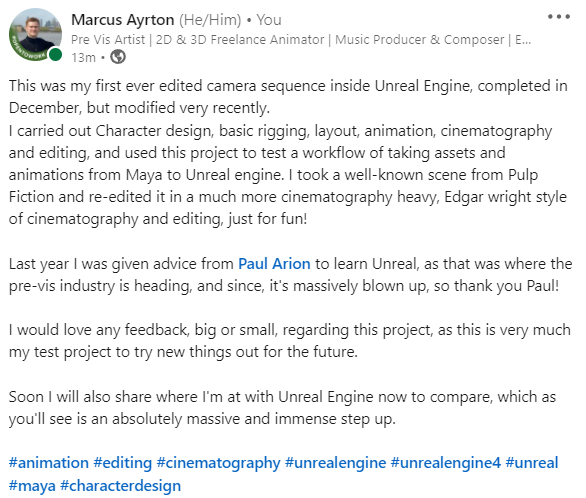Screen dimensions: 586x498
Task: Click the Pre Vis Artist headline text
Action: (301, 39)
